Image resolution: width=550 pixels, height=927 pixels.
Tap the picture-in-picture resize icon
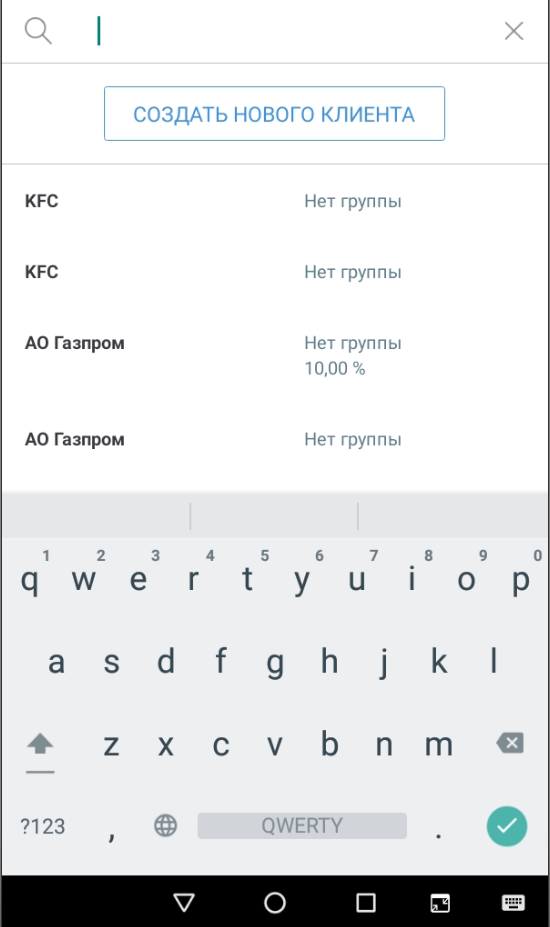(x=440, y=903)
